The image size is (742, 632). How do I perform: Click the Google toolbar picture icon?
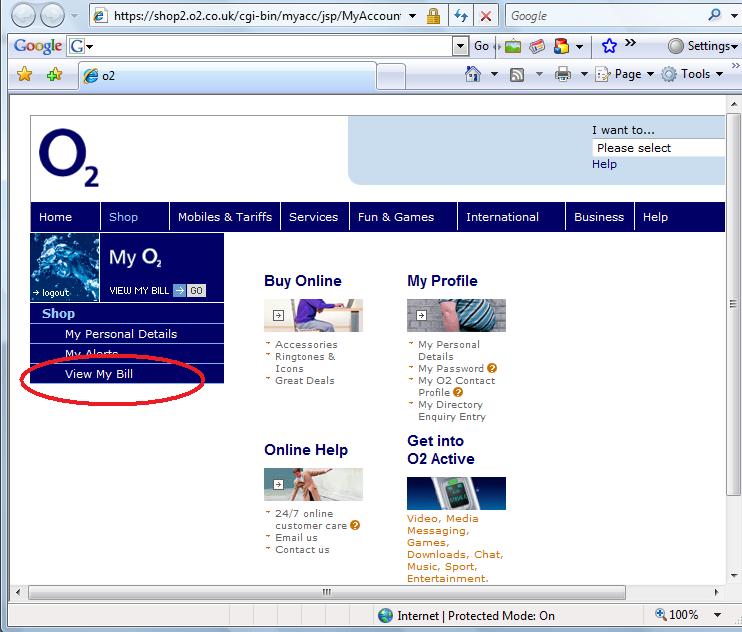[513, 46]
